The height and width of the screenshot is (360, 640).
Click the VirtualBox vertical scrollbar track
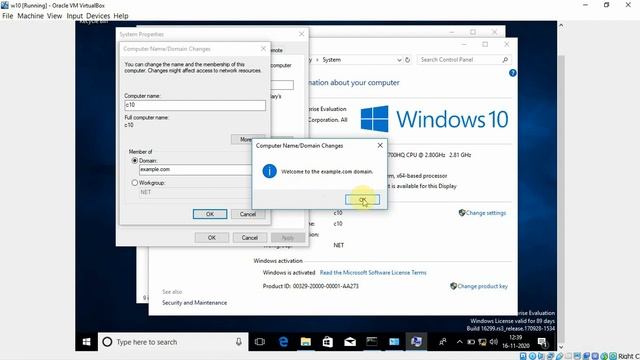coord(561,186)
